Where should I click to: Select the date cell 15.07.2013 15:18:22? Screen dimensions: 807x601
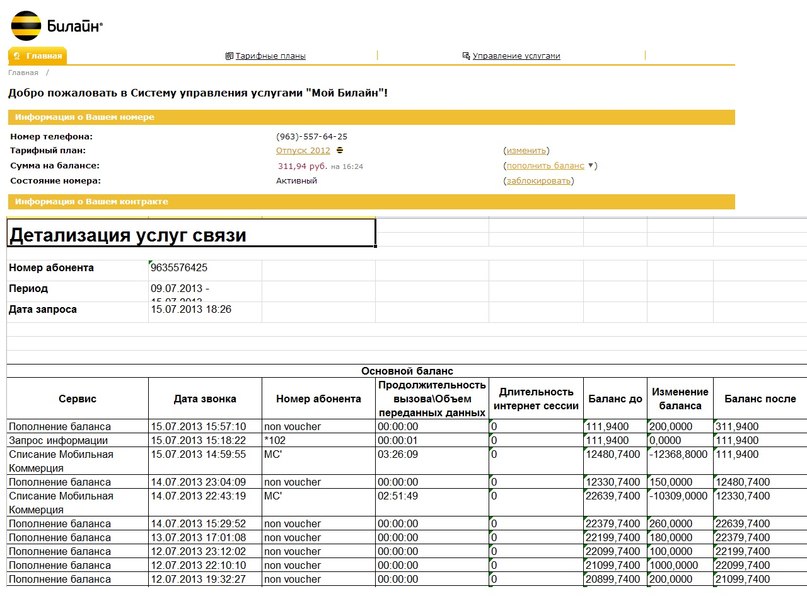(205, 440)
